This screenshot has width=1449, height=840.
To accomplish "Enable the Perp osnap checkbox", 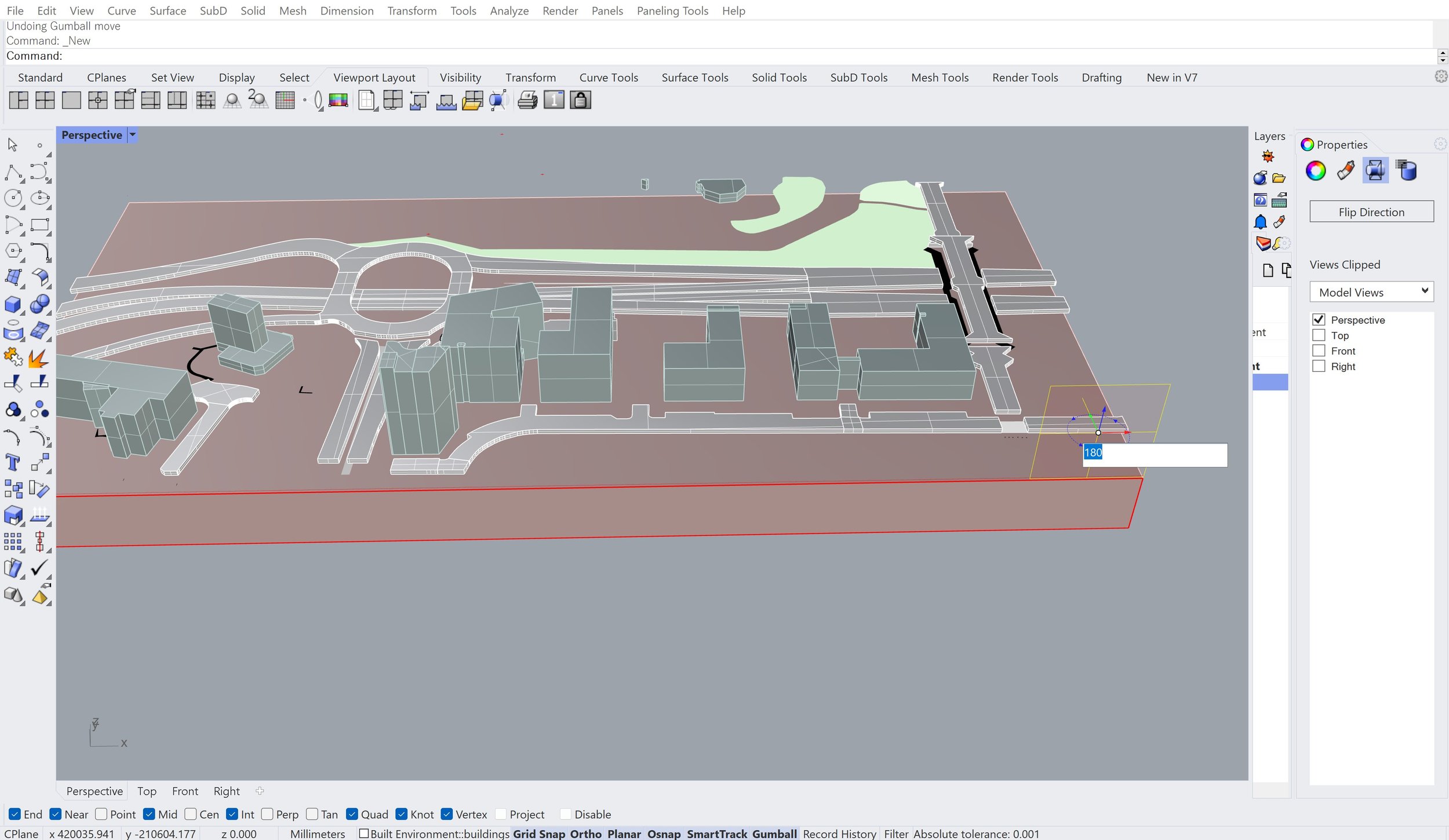I will pos(267,814).
